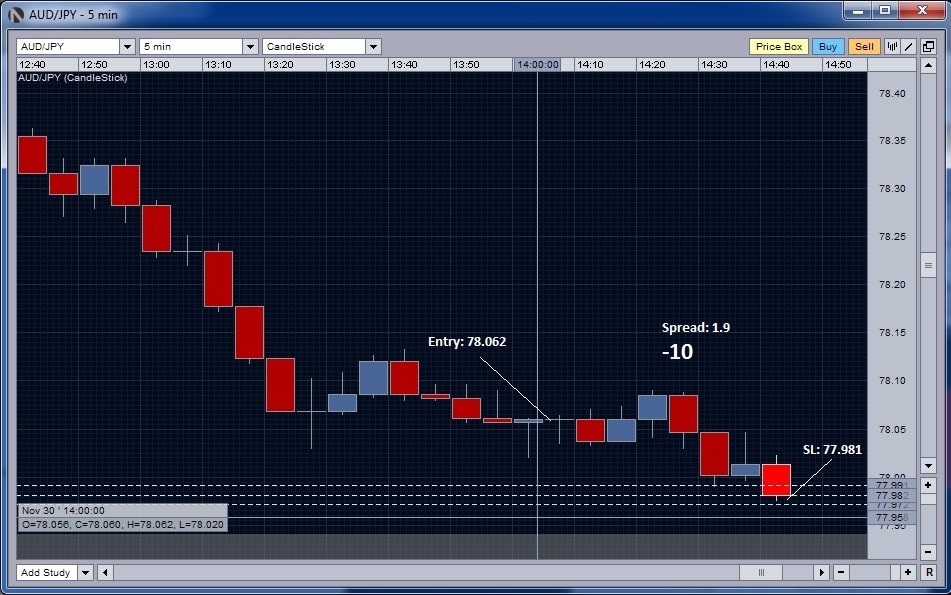Close the AUD/JPY chart window
The width and height of the screenshot is (951, 595).
click(x=922, y=10)
